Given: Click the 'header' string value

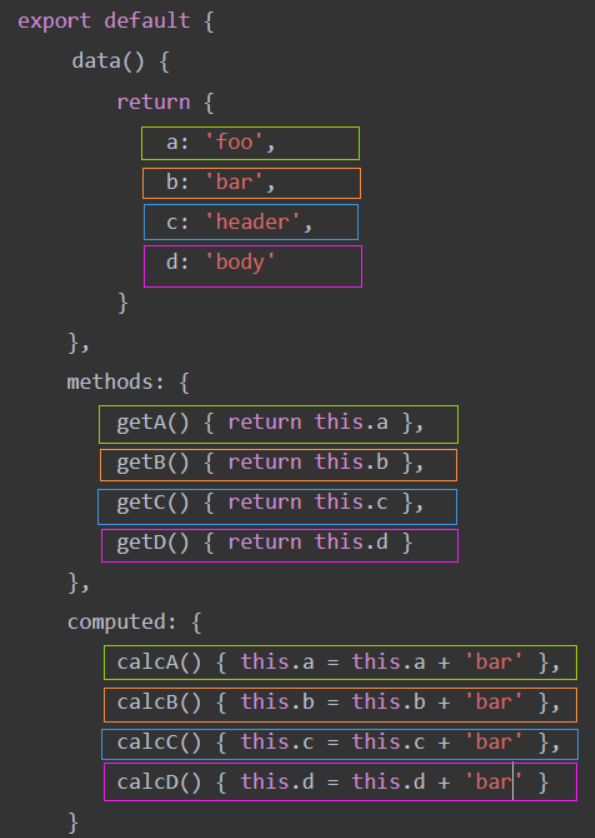Looking at the screenshot, I should pyautogui.click(x=253, y=222).
